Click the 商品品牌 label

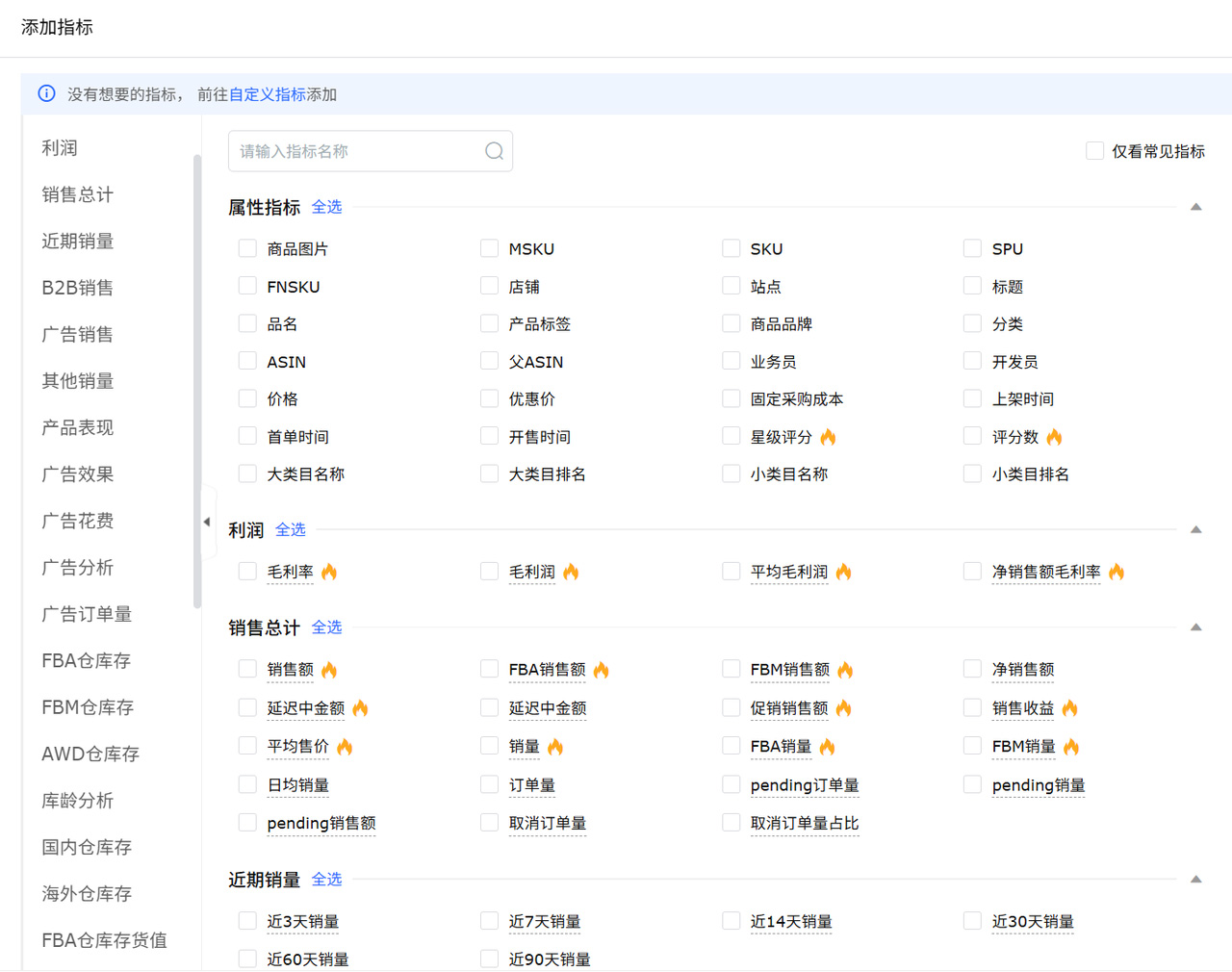click(x=782, y=324)
